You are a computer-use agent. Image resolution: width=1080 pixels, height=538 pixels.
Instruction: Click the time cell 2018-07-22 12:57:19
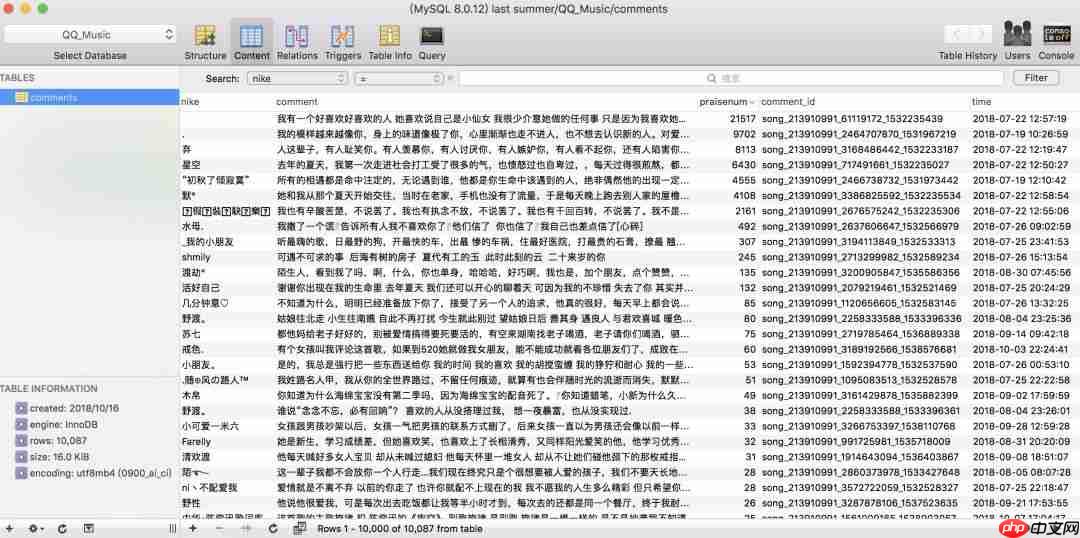1019,118
